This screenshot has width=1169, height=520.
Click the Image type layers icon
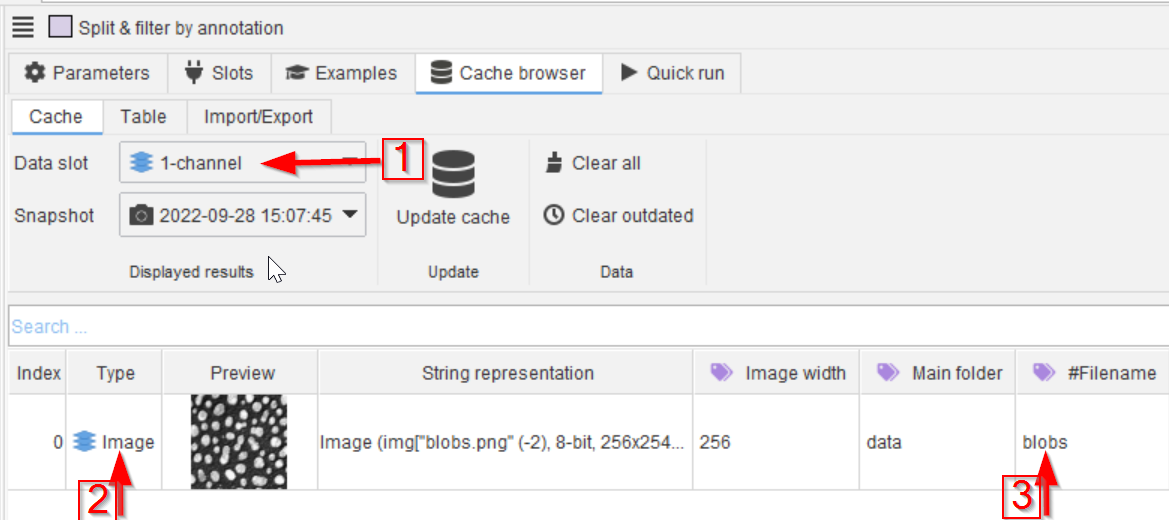point(85,441)
